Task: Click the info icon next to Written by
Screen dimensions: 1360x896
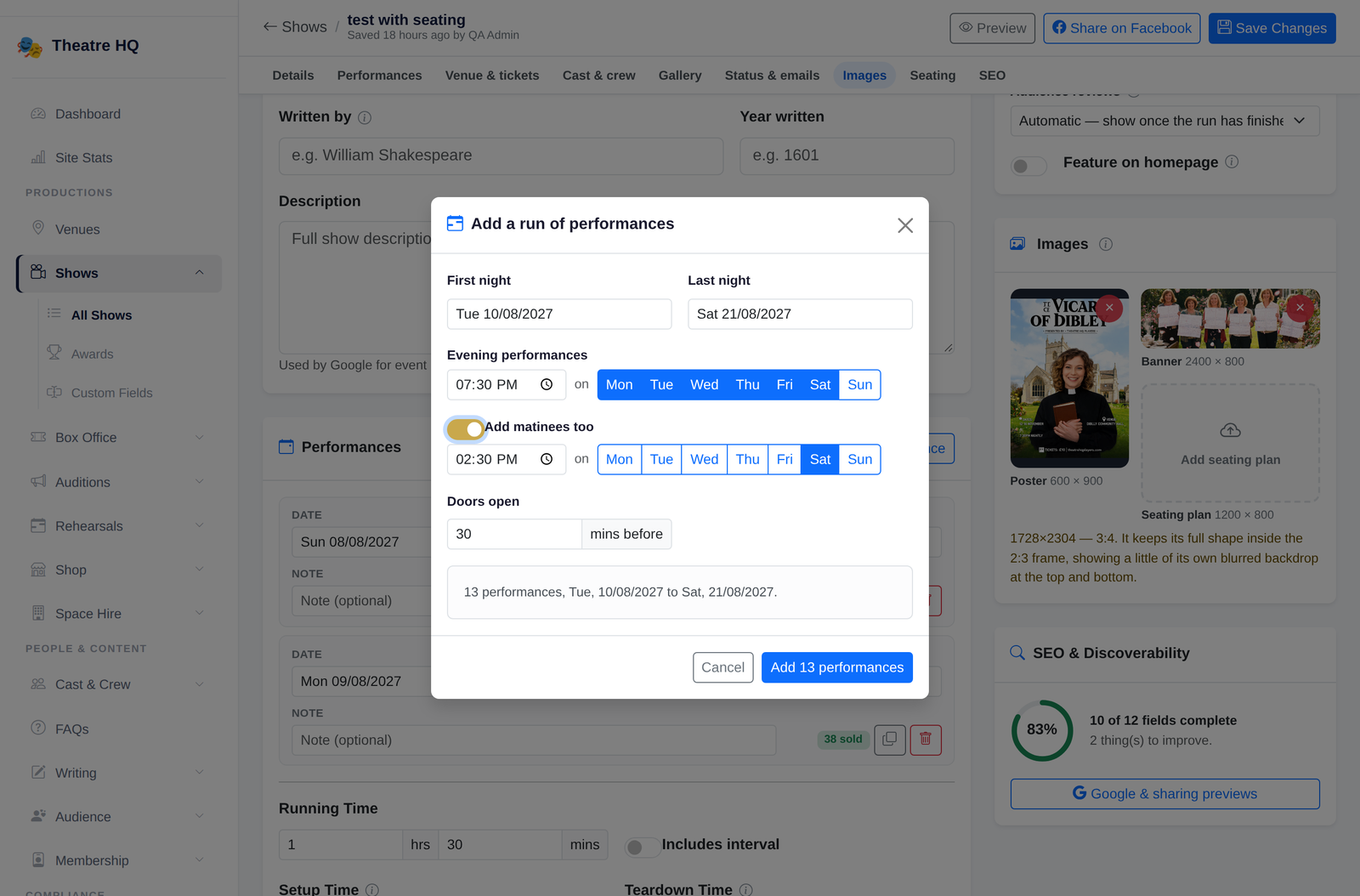Action: tap(365, 118)
